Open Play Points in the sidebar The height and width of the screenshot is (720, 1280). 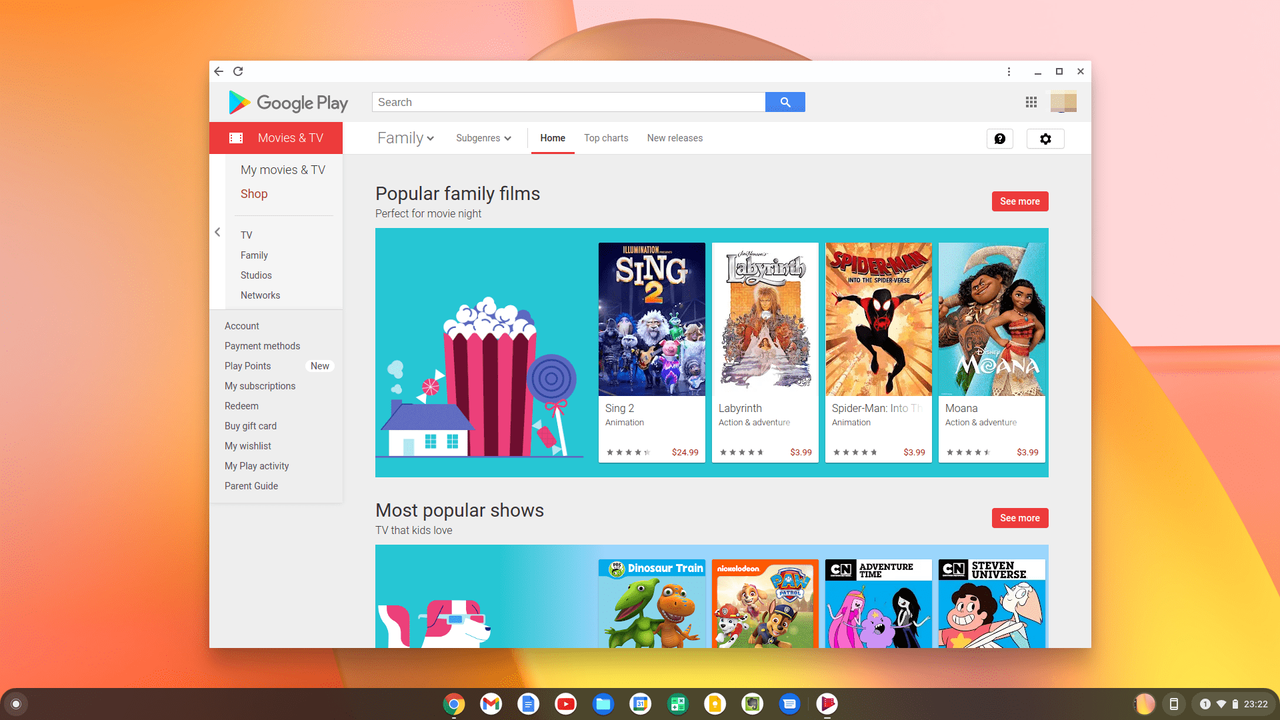tap(248, 366)
